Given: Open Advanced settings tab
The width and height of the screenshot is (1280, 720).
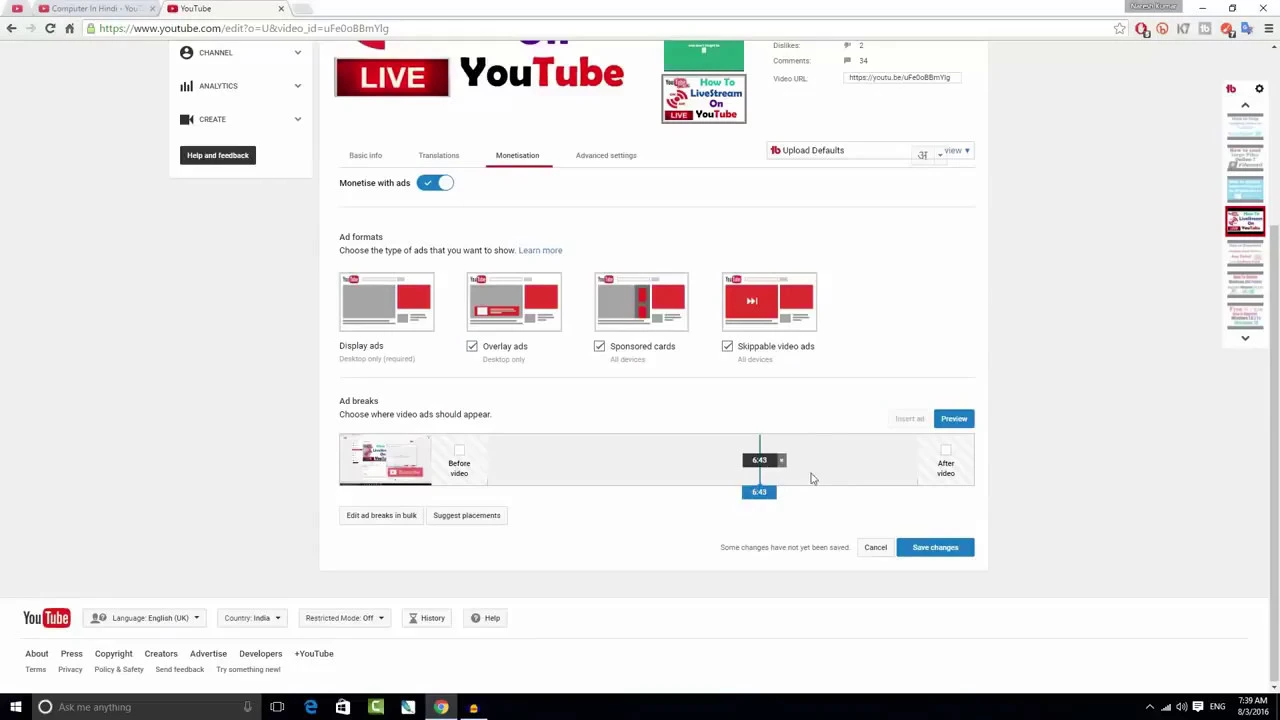Looking at the screenshot, I should [x=606, y=155].
